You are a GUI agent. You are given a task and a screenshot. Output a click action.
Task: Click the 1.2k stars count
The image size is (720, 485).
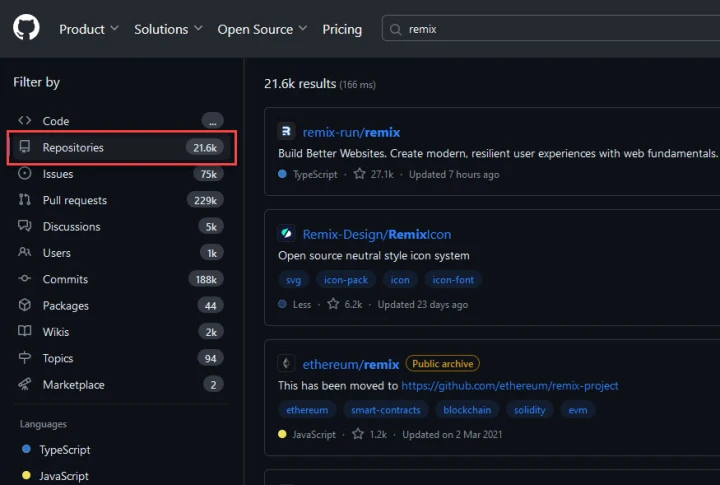coord(378,434)
